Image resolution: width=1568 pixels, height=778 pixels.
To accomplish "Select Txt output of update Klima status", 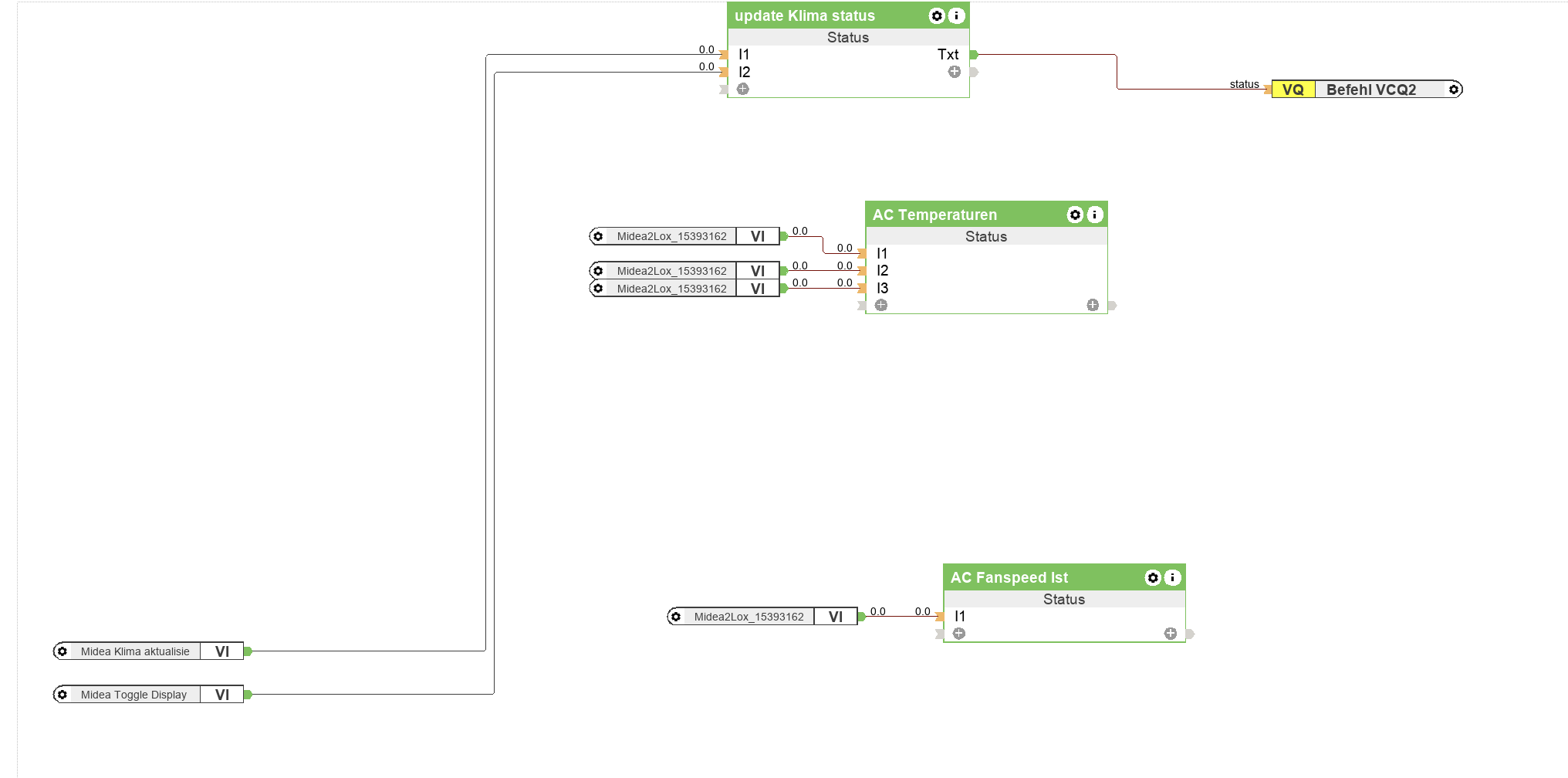I will [x=948, y=55].
